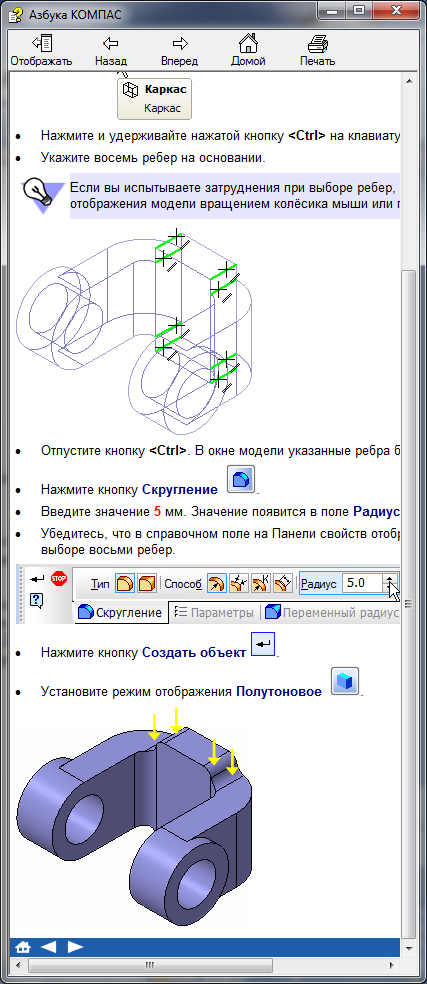This screenshot has width=427, height=984.
Task: Go forward with the Вперед button
Action: click(x=180, y=51)
